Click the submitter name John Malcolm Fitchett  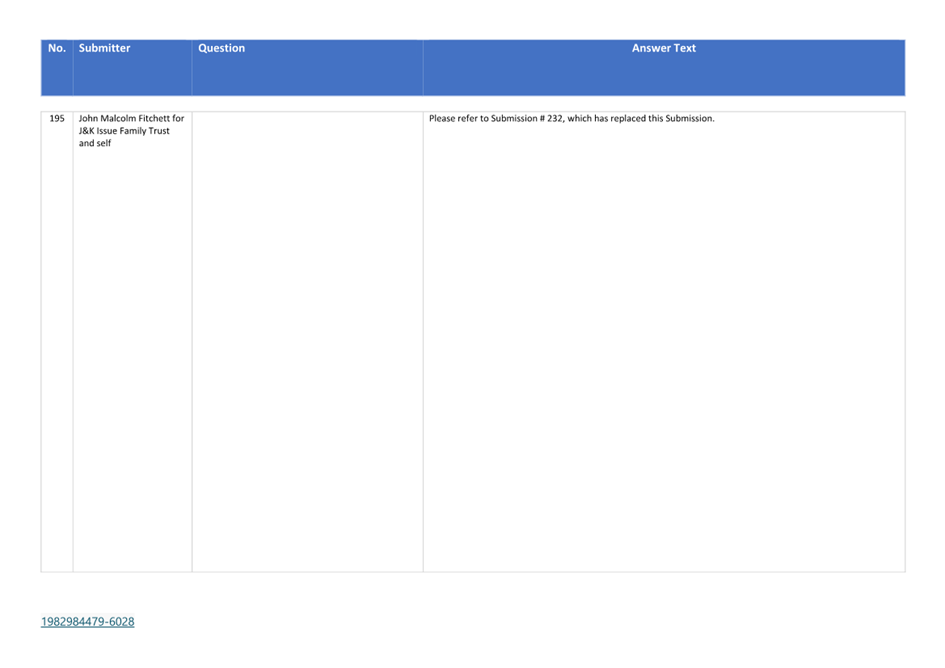coord(124,119)
